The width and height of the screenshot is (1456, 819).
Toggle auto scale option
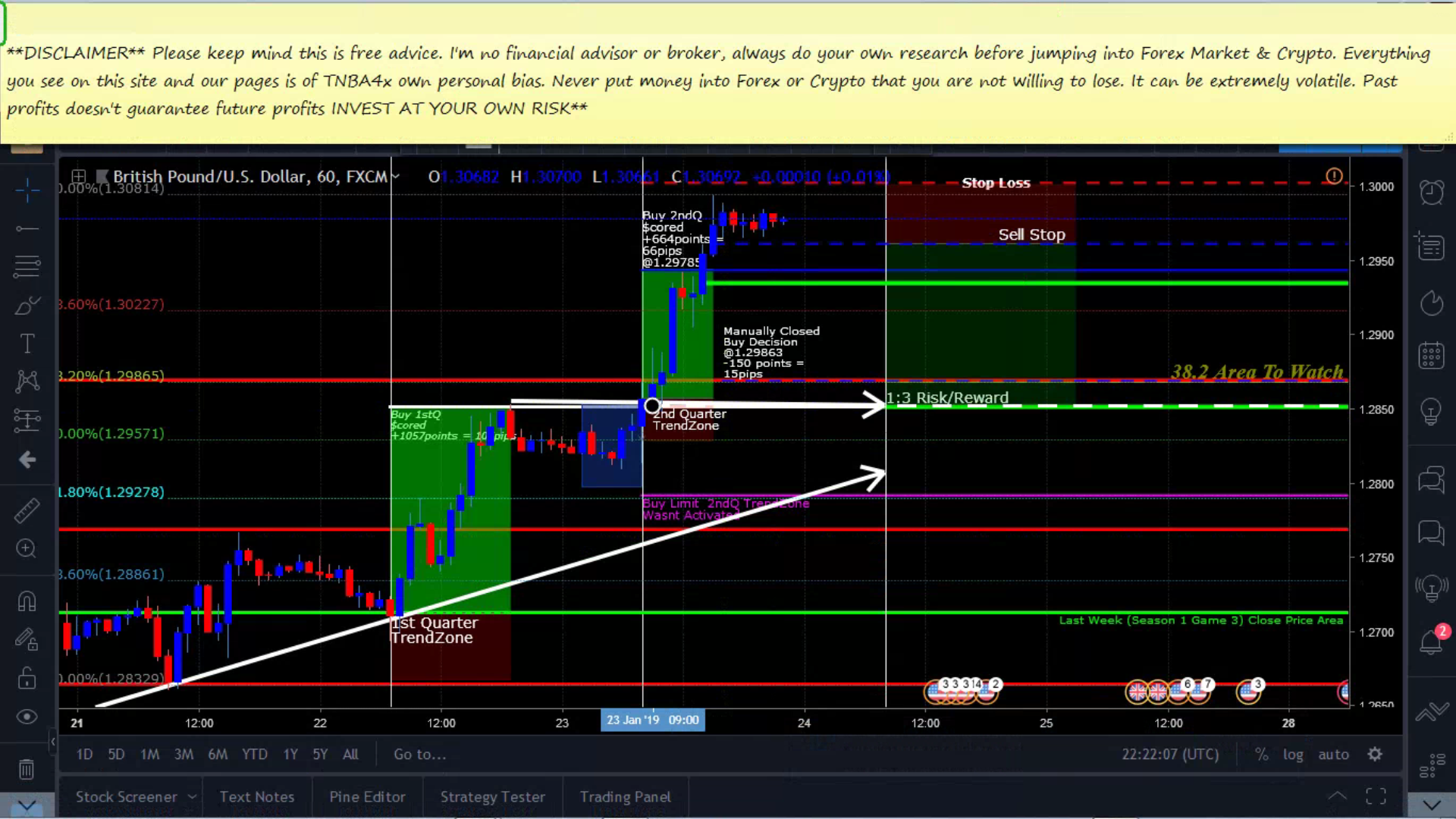point(1333,755)
